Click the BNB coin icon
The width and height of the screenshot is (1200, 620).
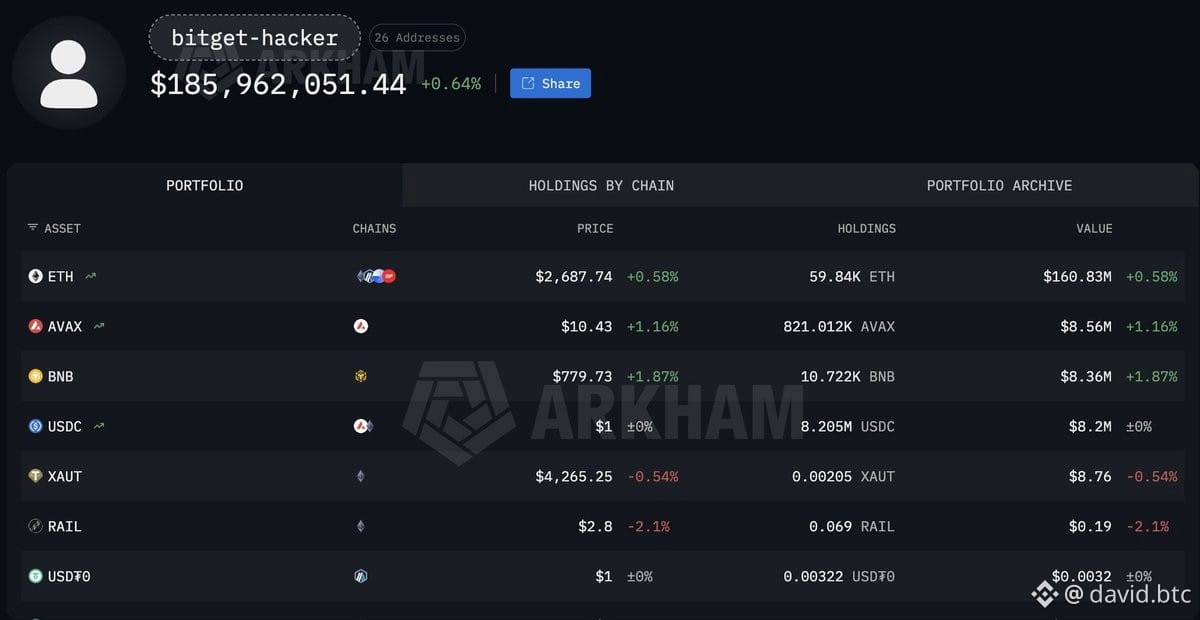pyautogui.click(x=36, y=376)
